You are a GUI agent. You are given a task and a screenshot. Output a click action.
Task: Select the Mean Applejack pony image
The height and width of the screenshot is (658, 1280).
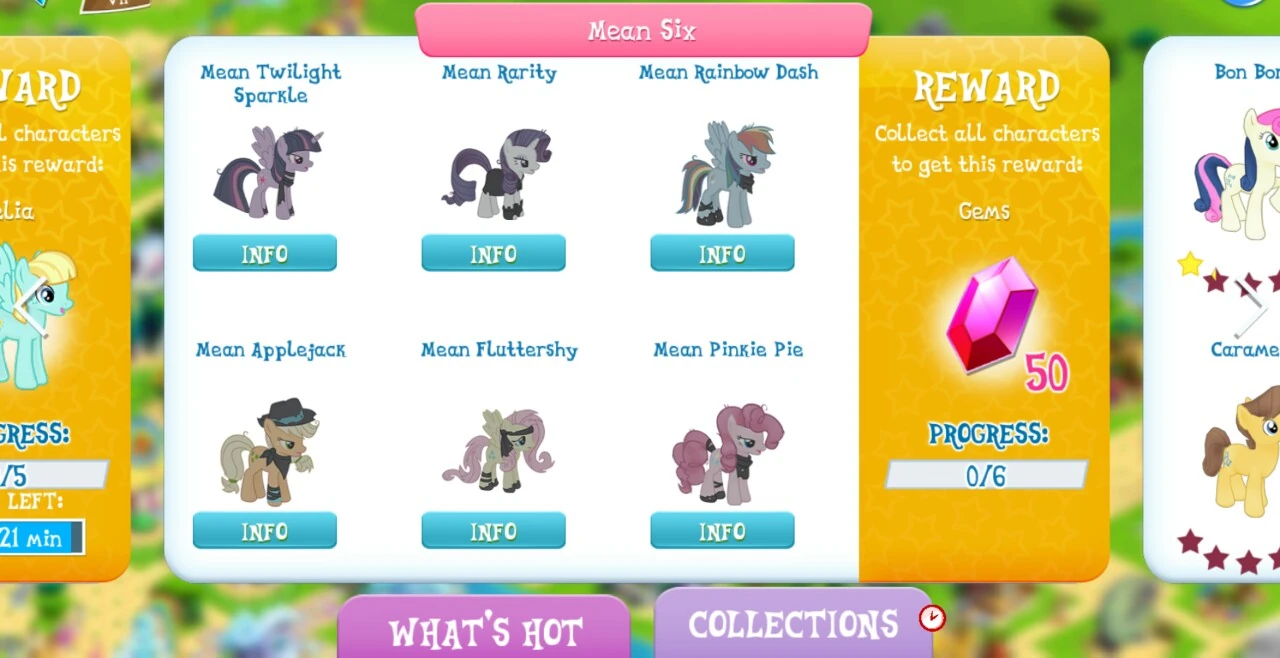[269, 452]
